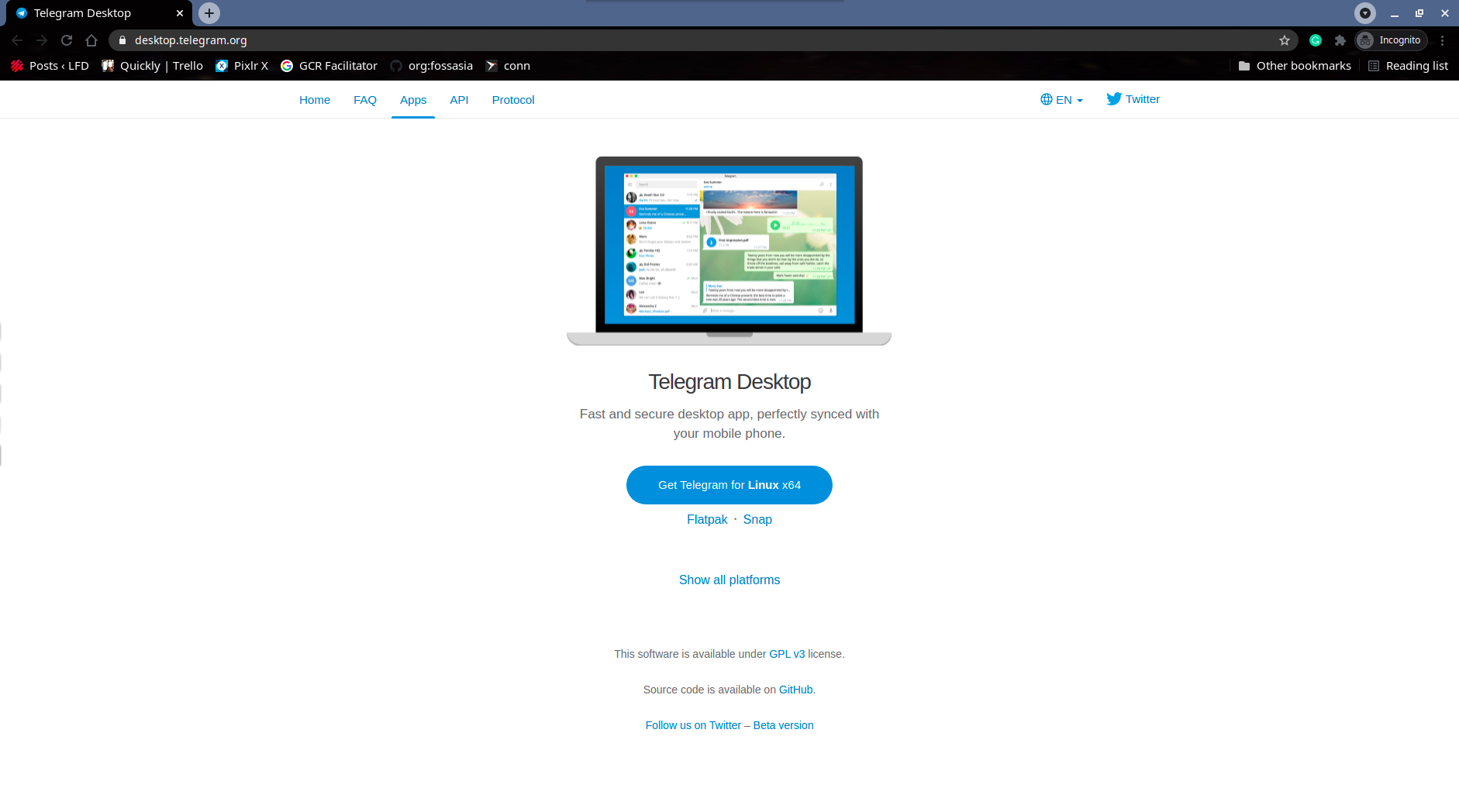Switch to the API section
Viewport: 1459px width, 812px height.
459,99
